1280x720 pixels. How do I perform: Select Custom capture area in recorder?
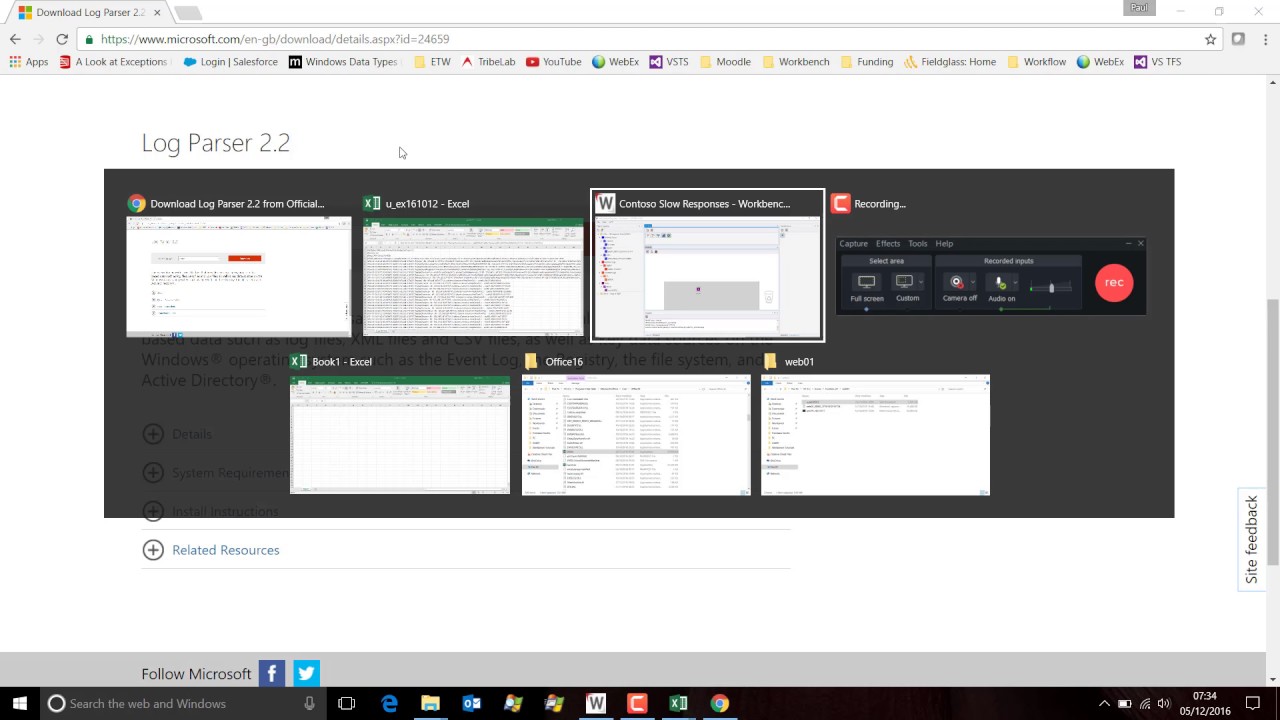pyautogui.click(x=906, y=288)
